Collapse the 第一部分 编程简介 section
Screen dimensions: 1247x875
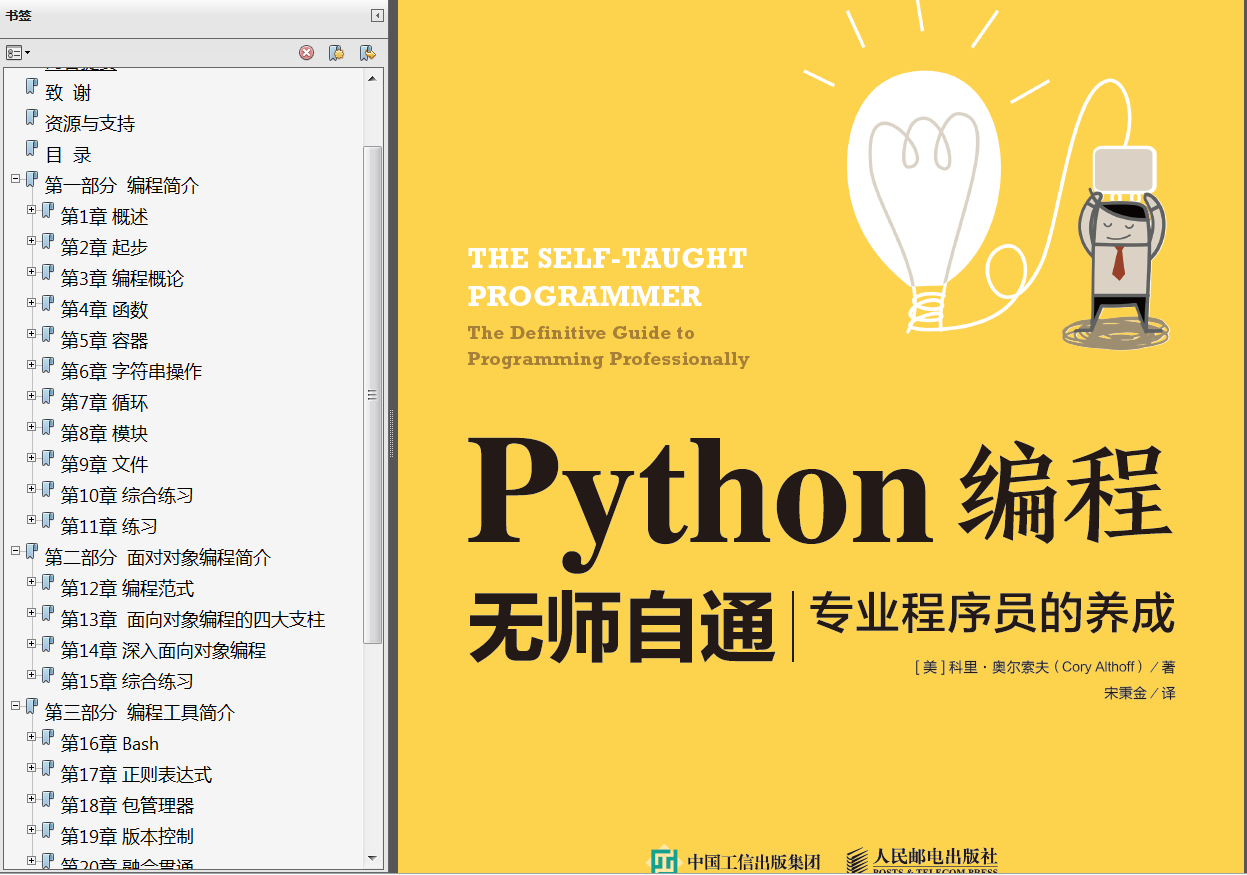tap(16, 179)
